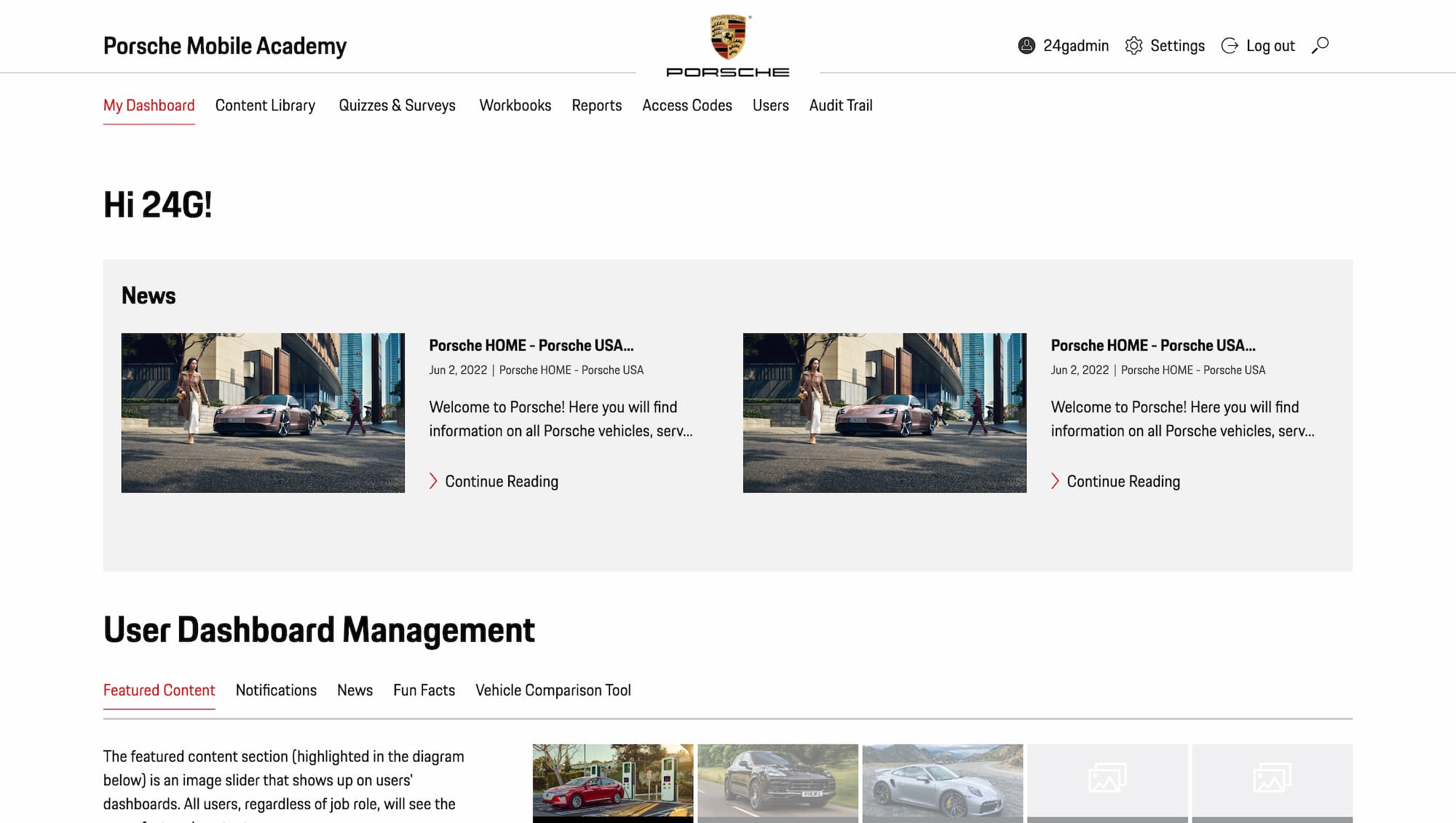Click chevron next to first Continue Reading
1456x823 pixels.
pos(433,481)
